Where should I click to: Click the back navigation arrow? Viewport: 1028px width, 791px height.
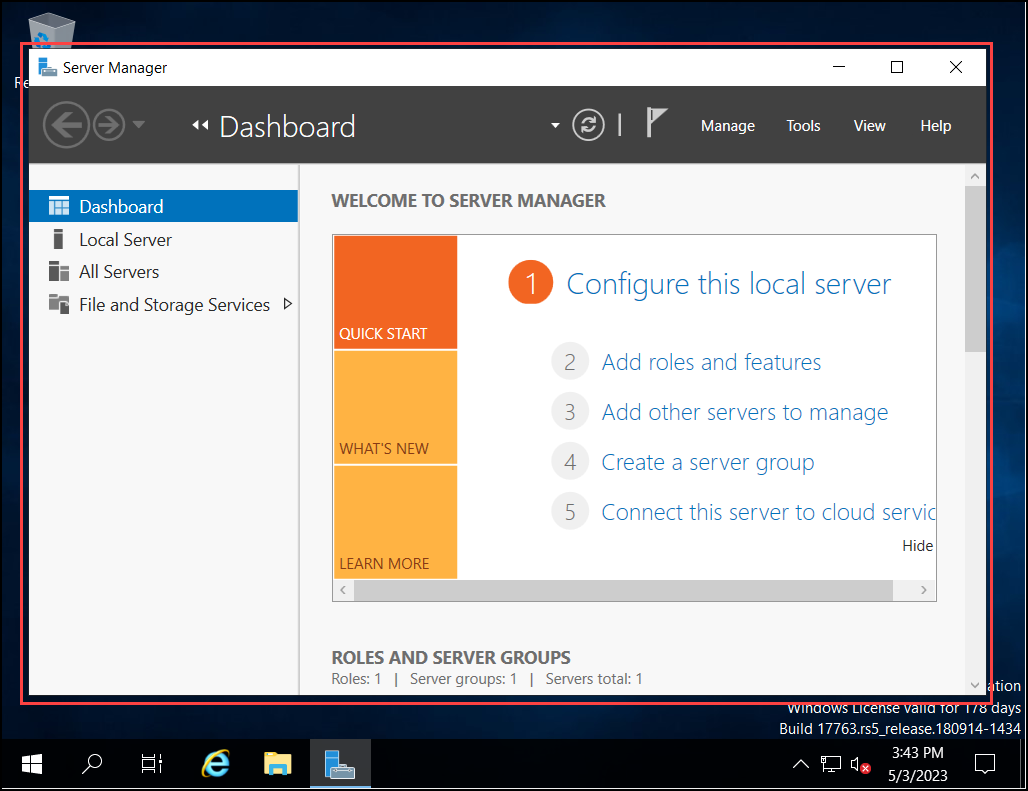pyautogui.click(x=66, y=125)
